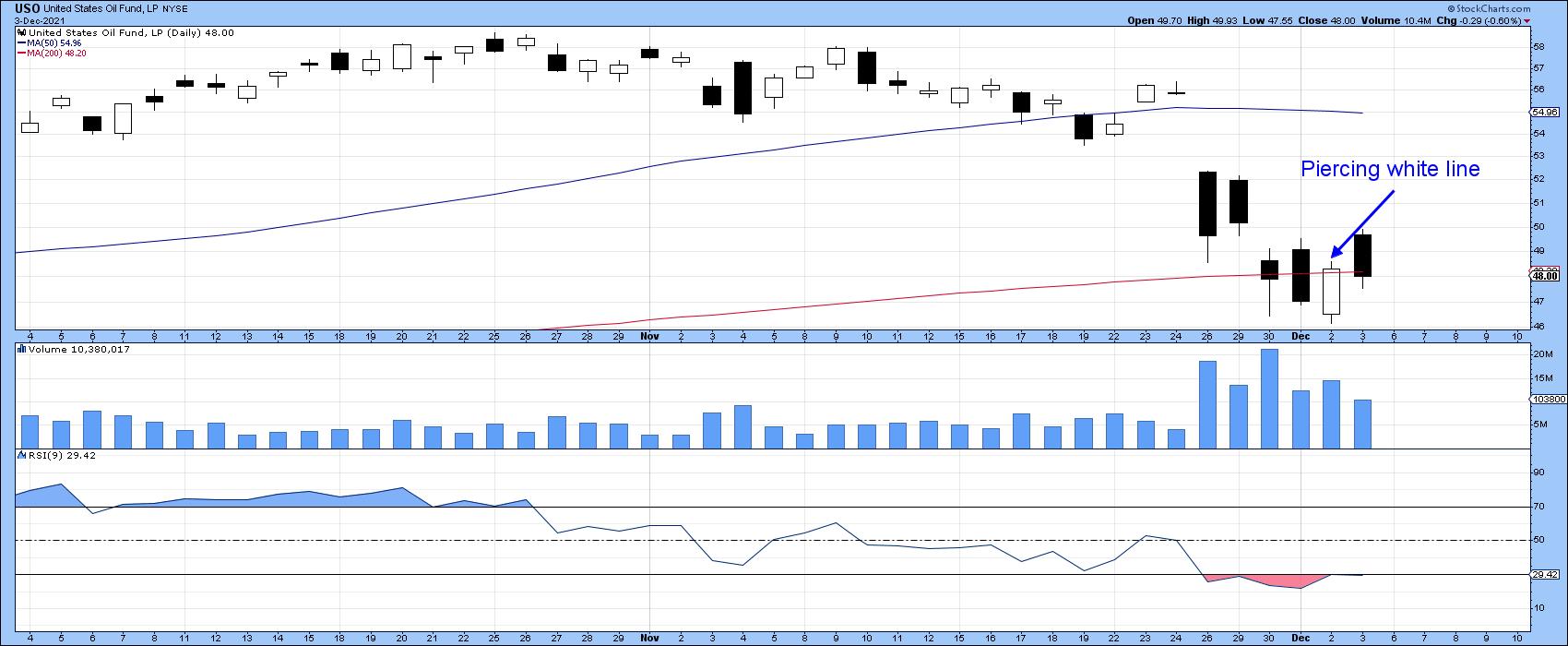This screenshot has height=646, width=1568.
Task: Click the tallest volume bar on Nov 30
Action: tap(1269, 399)
